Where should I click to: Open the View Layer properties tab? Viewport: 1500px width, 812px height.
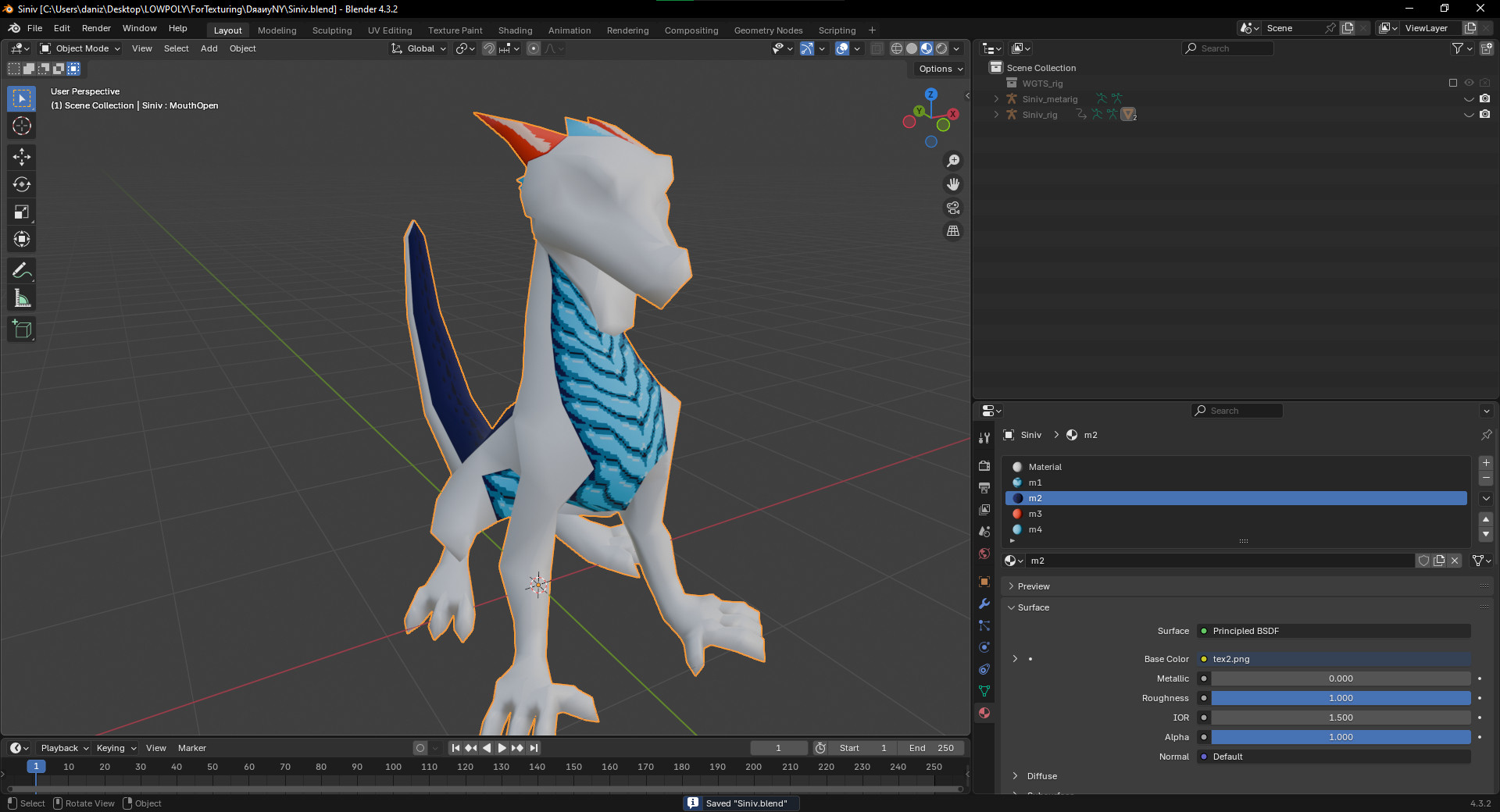pos(984,509)
